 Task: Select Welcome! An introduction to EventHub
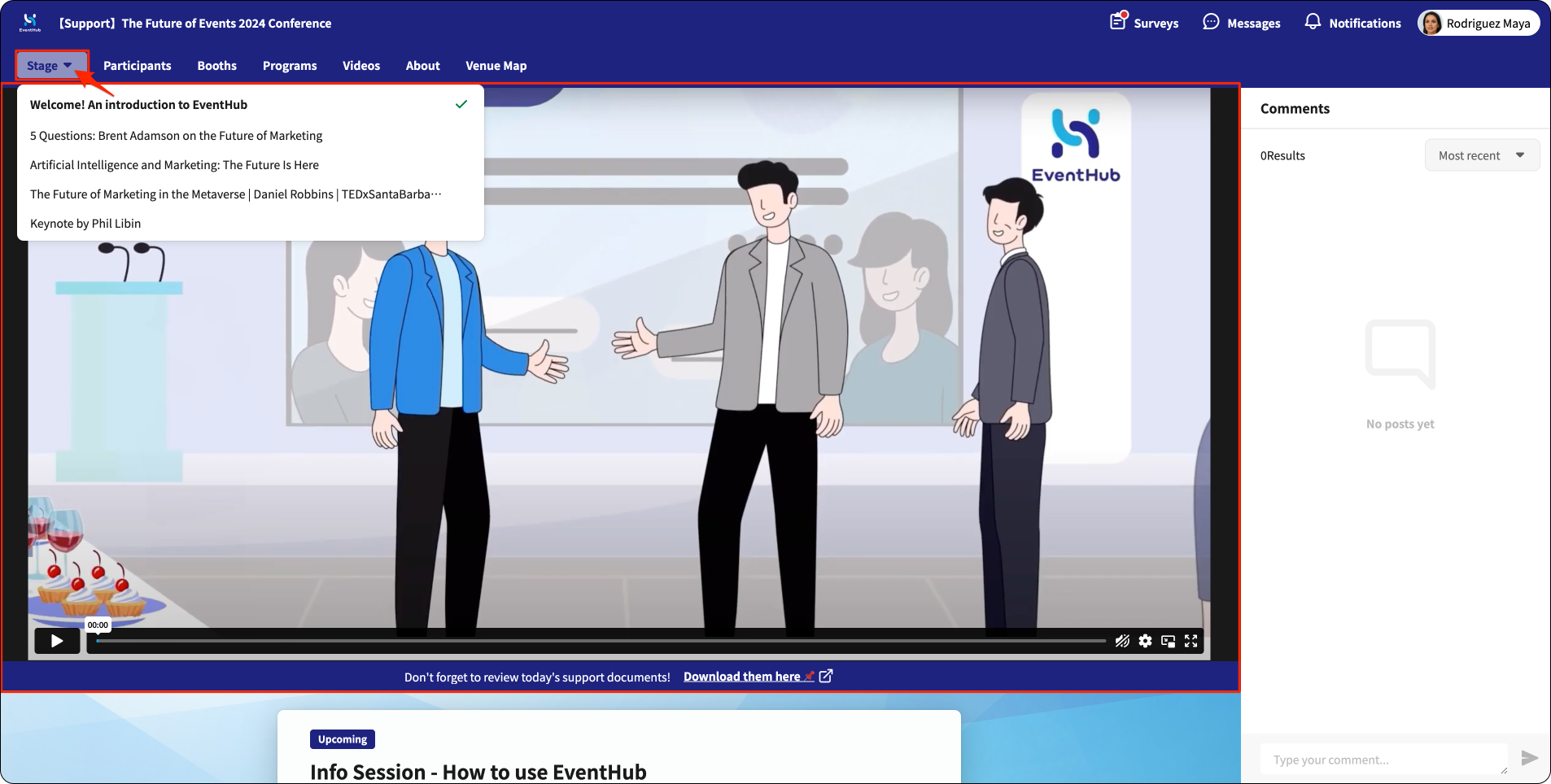tap(251, 104)
